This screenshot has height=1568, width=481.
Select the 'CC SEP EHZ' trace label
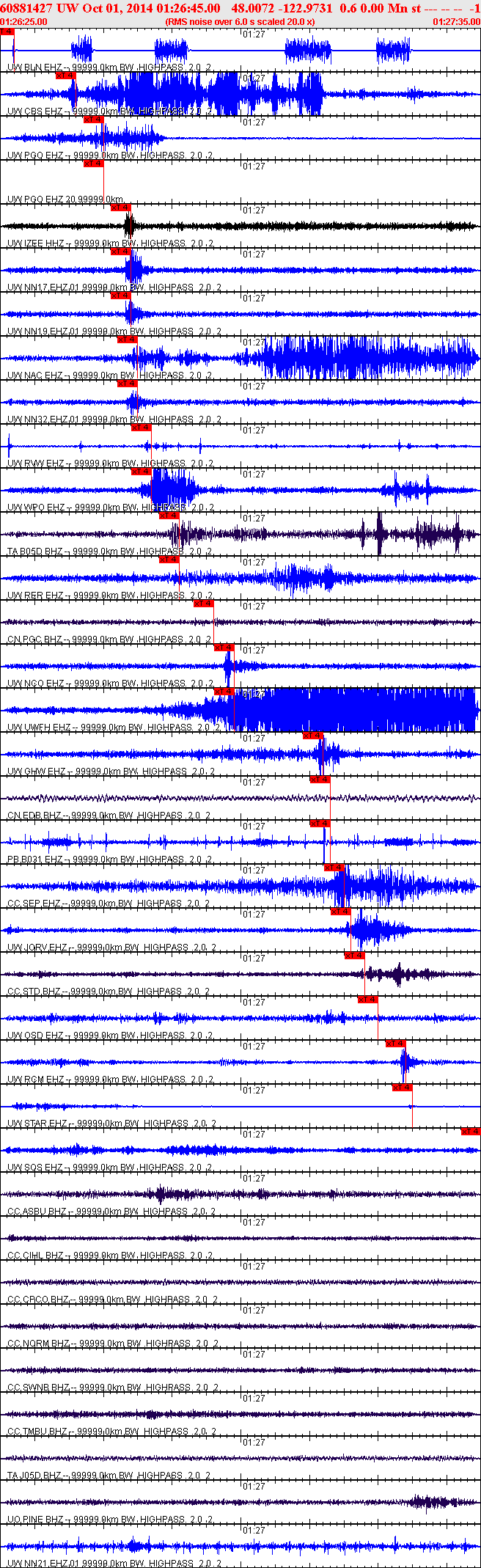[x=34, y=904]
